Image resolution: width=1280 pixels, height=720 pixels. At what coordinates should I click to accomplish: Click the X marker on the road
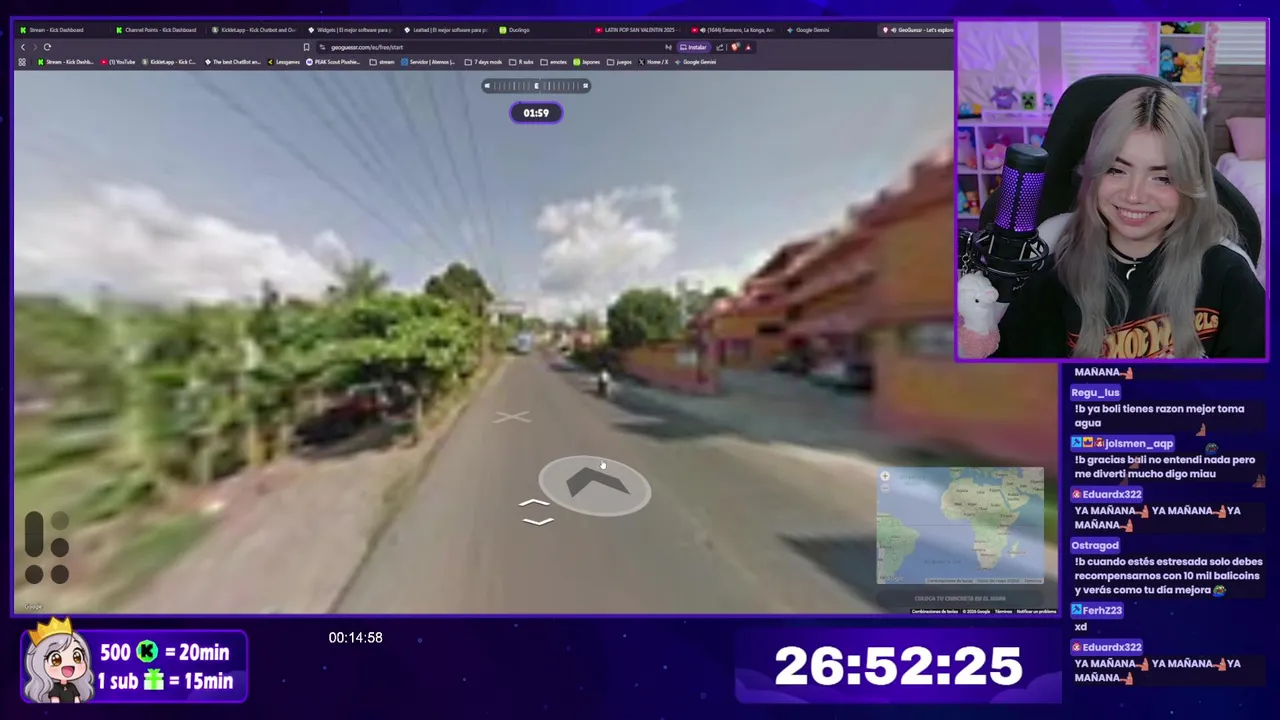[x=512, y=416]
